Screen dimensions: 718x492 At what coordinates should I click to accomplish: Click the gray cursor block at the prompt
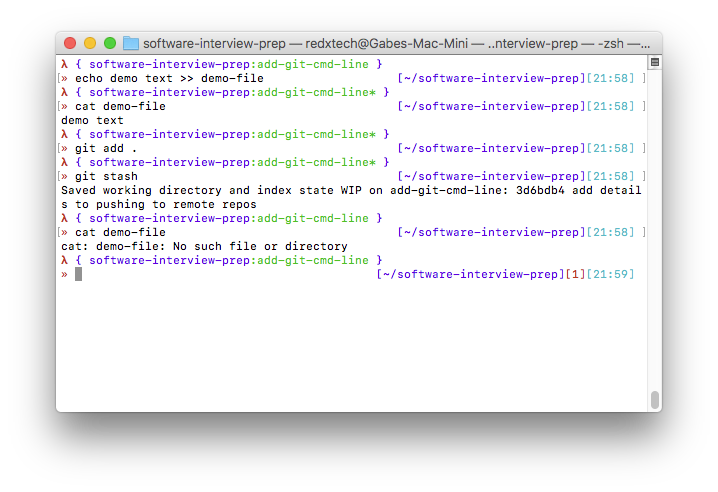coord(79,274)
